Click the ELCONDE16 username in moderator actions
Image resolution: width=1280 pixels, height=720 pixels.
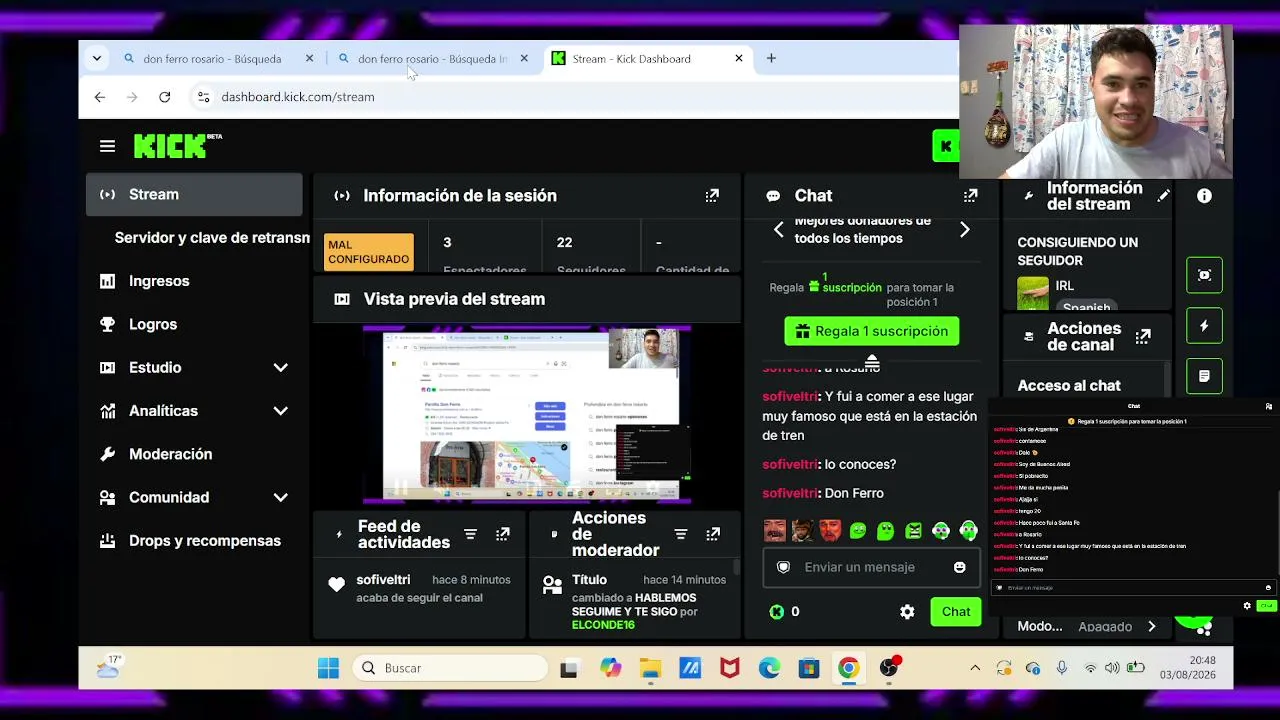coord(603,625)
